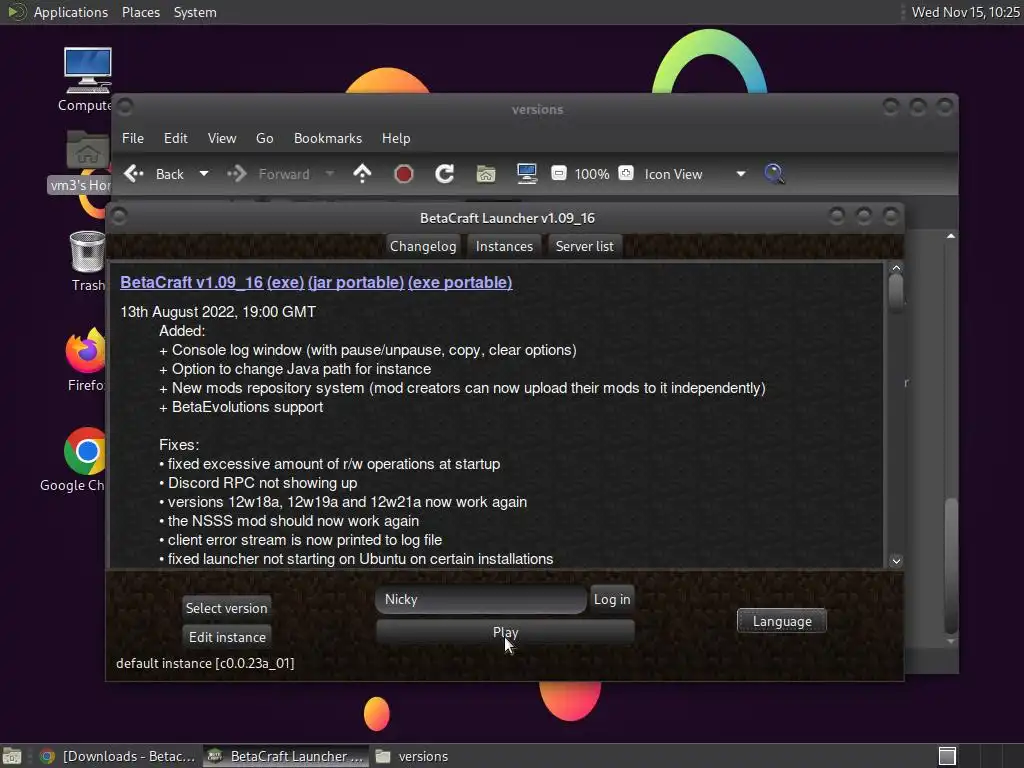Click the changelog scrollbar thumb

(896, 290)
